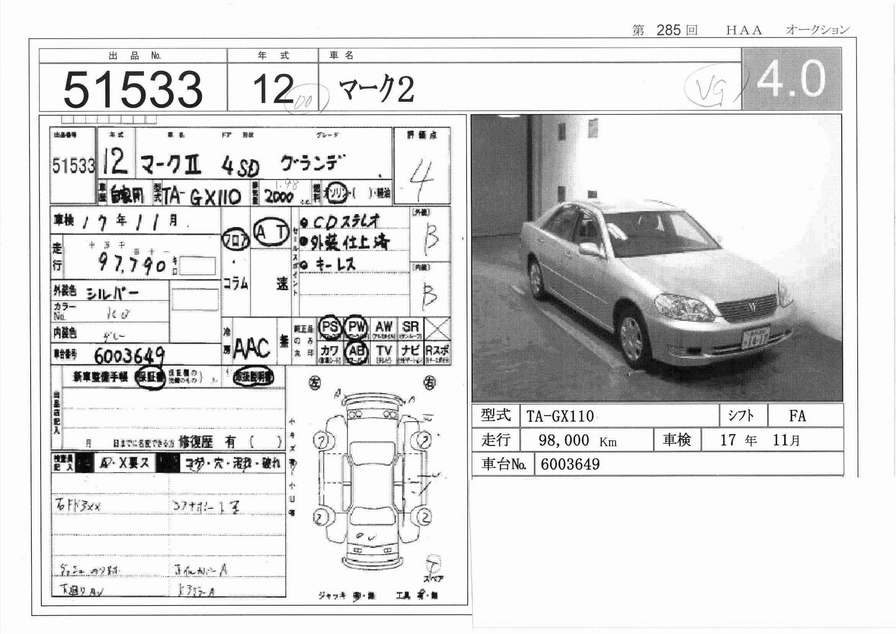
Task: Click the HAA text at the top
Action: tap(744, 30)
